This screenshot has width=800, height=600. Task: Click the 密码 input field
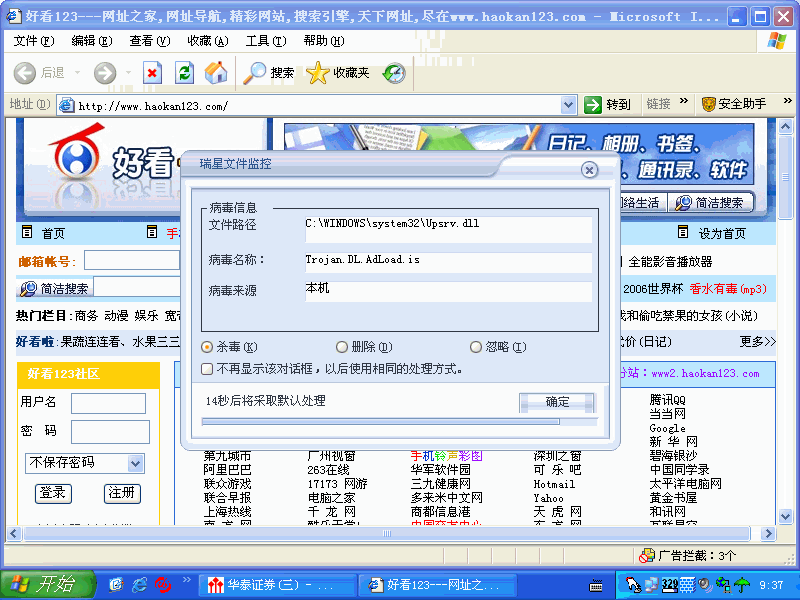(x=110, y=432)
